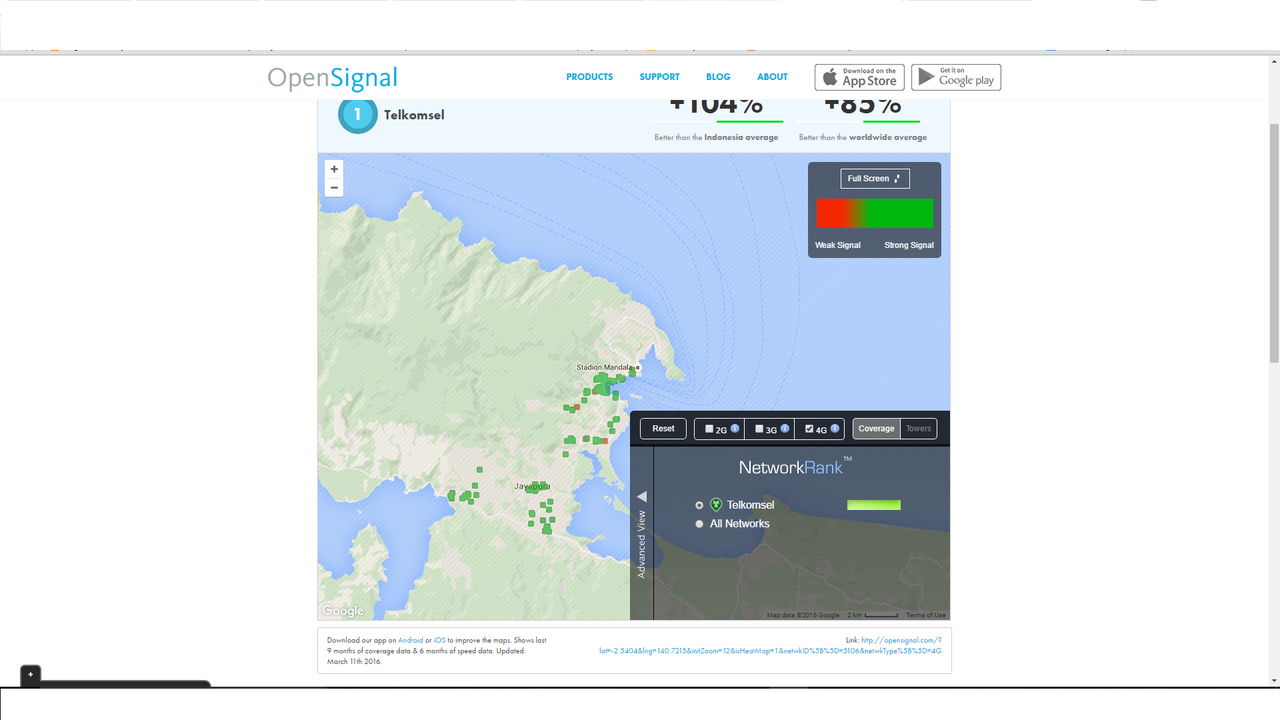Click the scrollbar down arrow
1280x720 pixels.
(1273, 681)
